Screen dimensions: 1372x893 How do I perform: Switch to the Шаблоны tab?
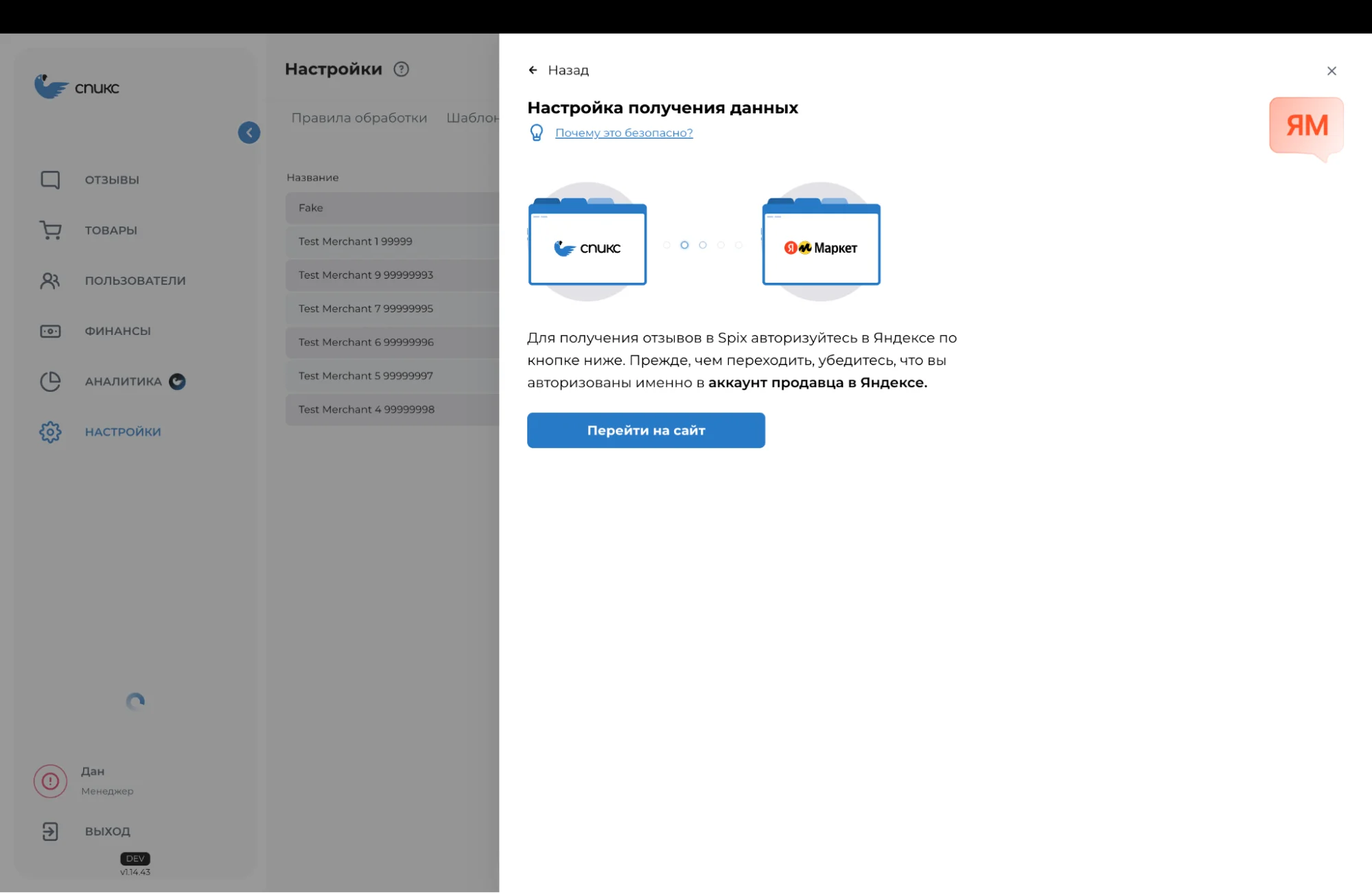(473, 117)
